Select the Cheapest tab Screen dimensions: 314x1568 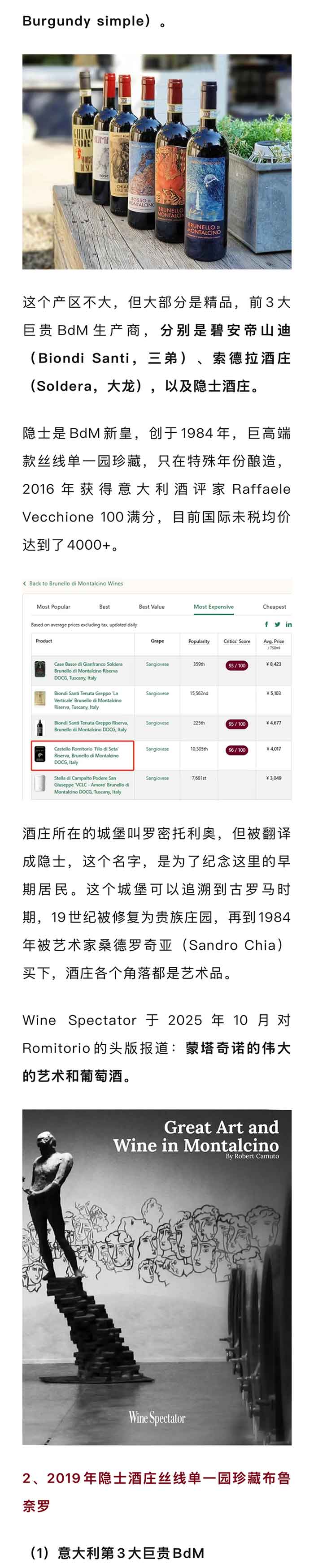point(275,607)
